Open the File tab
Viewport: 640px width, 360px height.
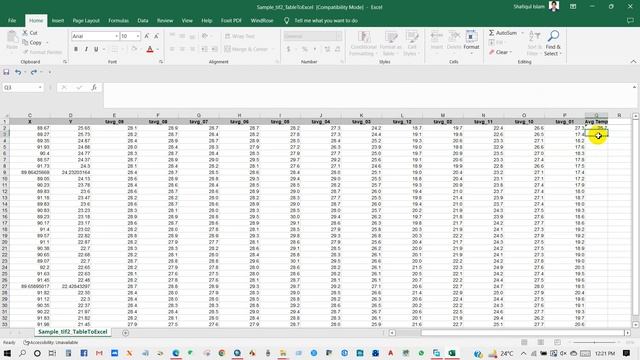tap(12, 20)
